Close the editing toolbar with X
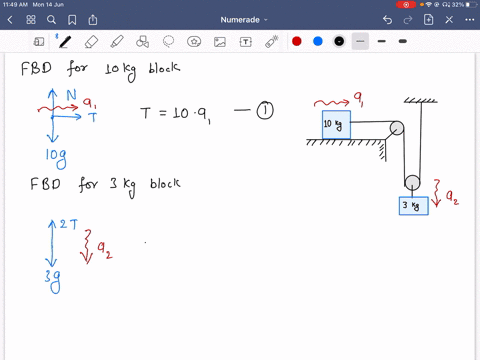The height and width of the screenshot is (360, 480). click(x=449, y=20)
